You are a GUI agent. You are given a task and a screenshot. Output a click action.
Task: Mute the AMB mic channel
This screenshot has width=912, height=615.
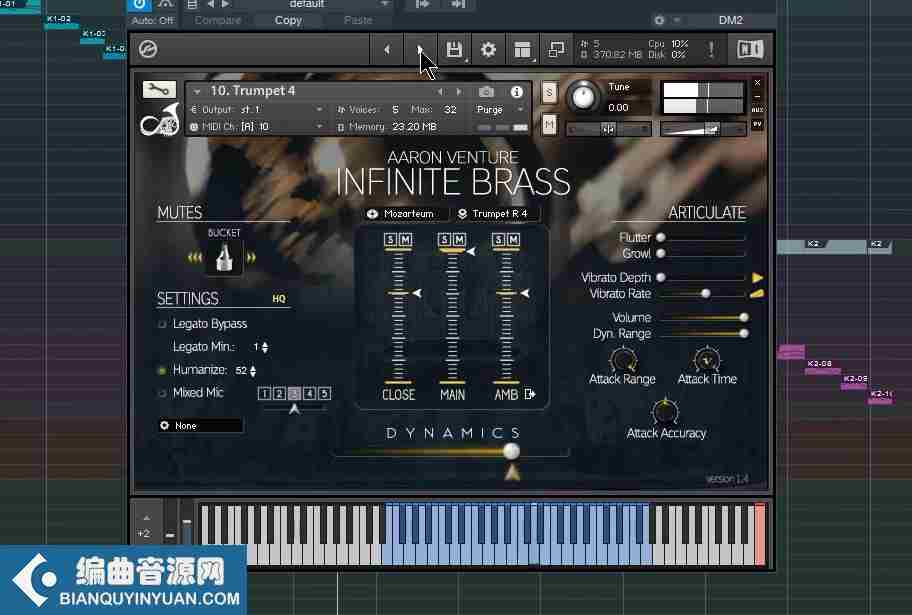point(514,240)
